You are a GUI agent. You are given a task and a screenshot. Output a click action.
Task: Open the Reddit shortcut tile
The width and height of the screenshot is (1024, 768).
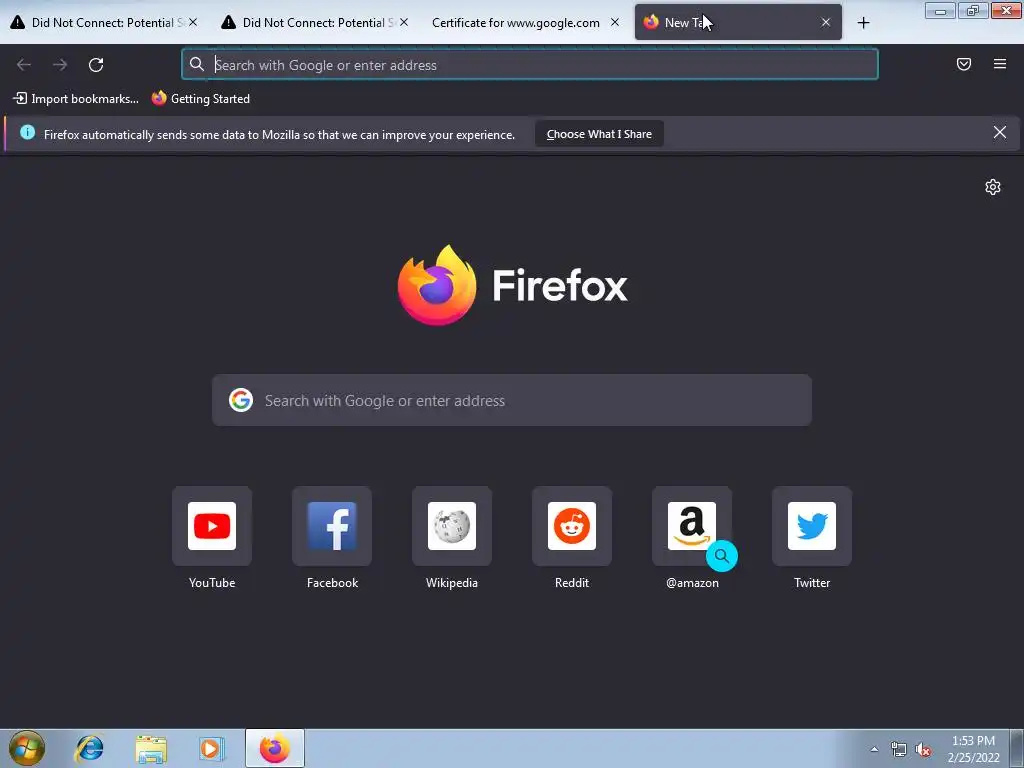pos(572,526)
